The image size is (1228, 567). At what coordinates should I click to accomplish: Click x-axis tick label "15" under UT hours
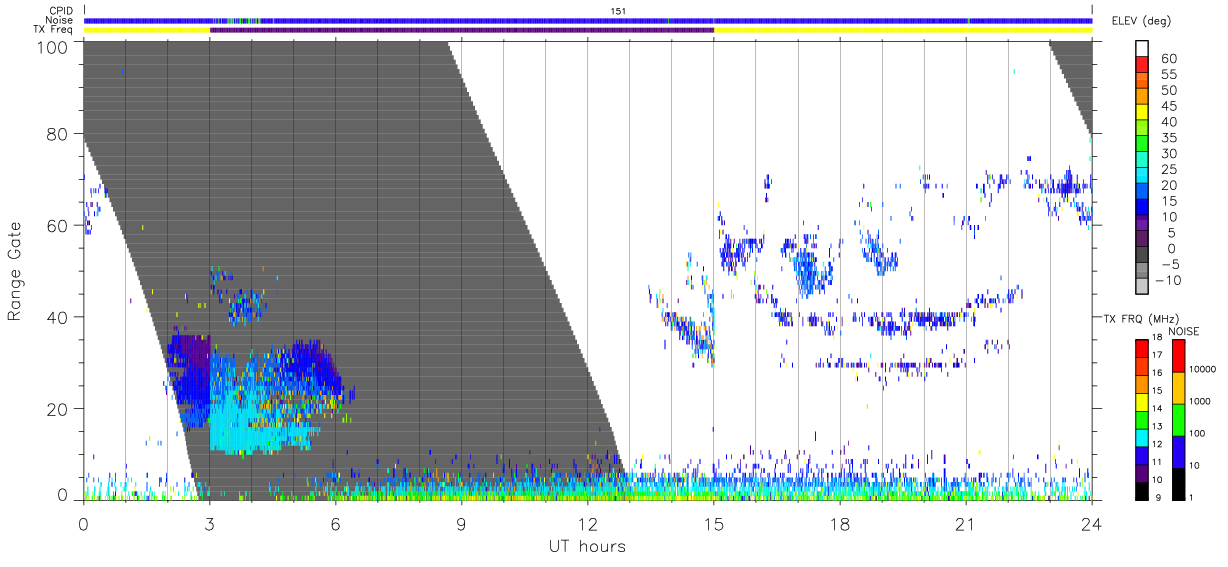pos(713,523)
